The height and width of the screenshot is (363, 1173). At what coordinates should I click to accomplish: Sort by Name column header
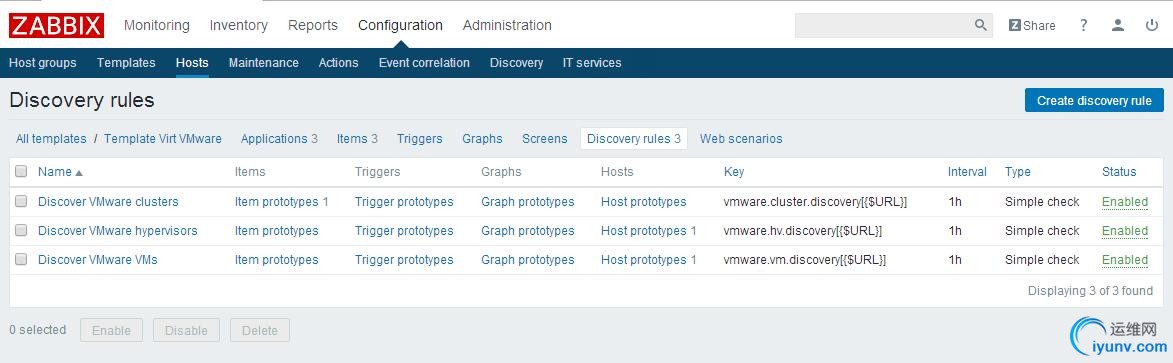coord(60,171)
